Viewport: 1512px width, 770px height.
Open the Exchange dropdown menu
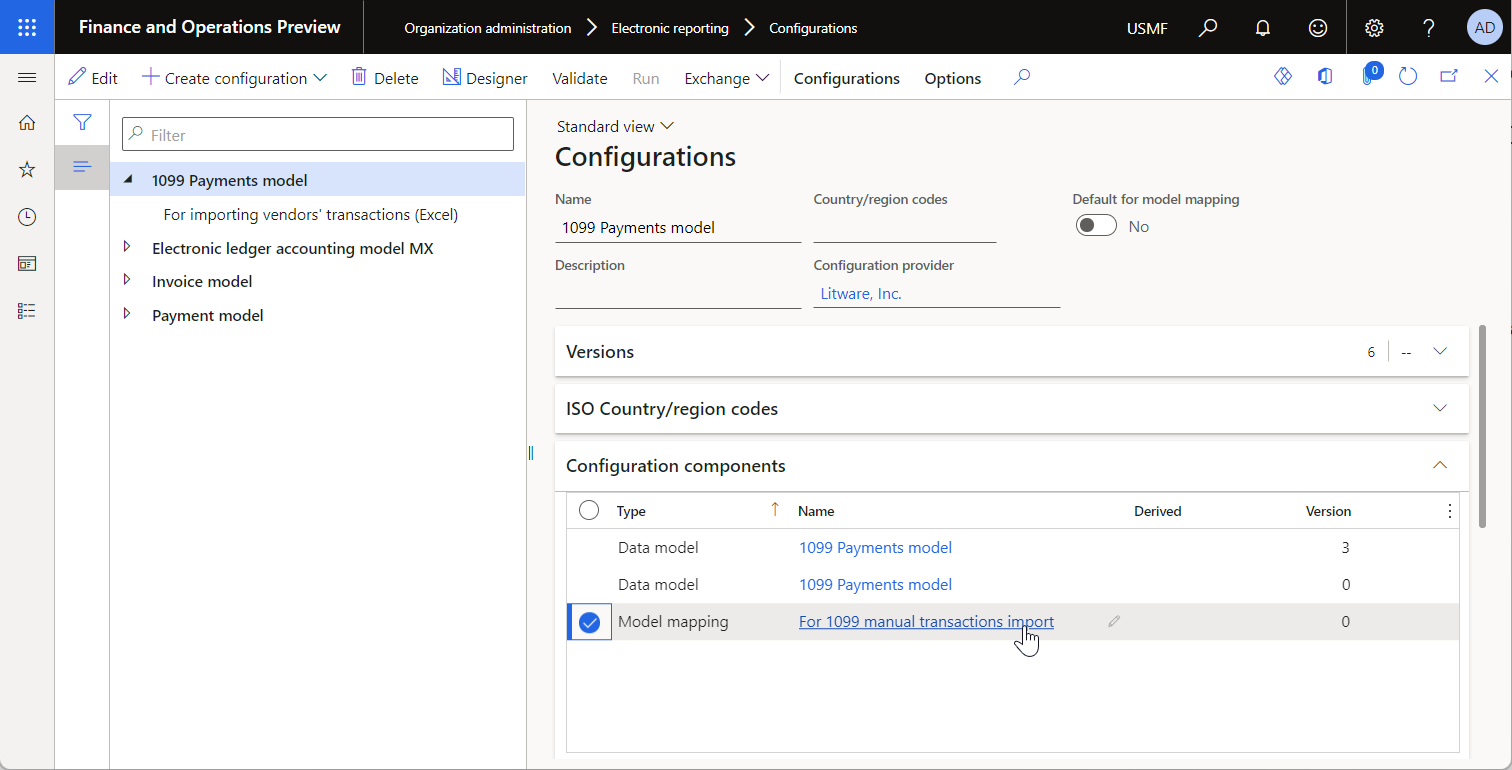pos(727,77)
